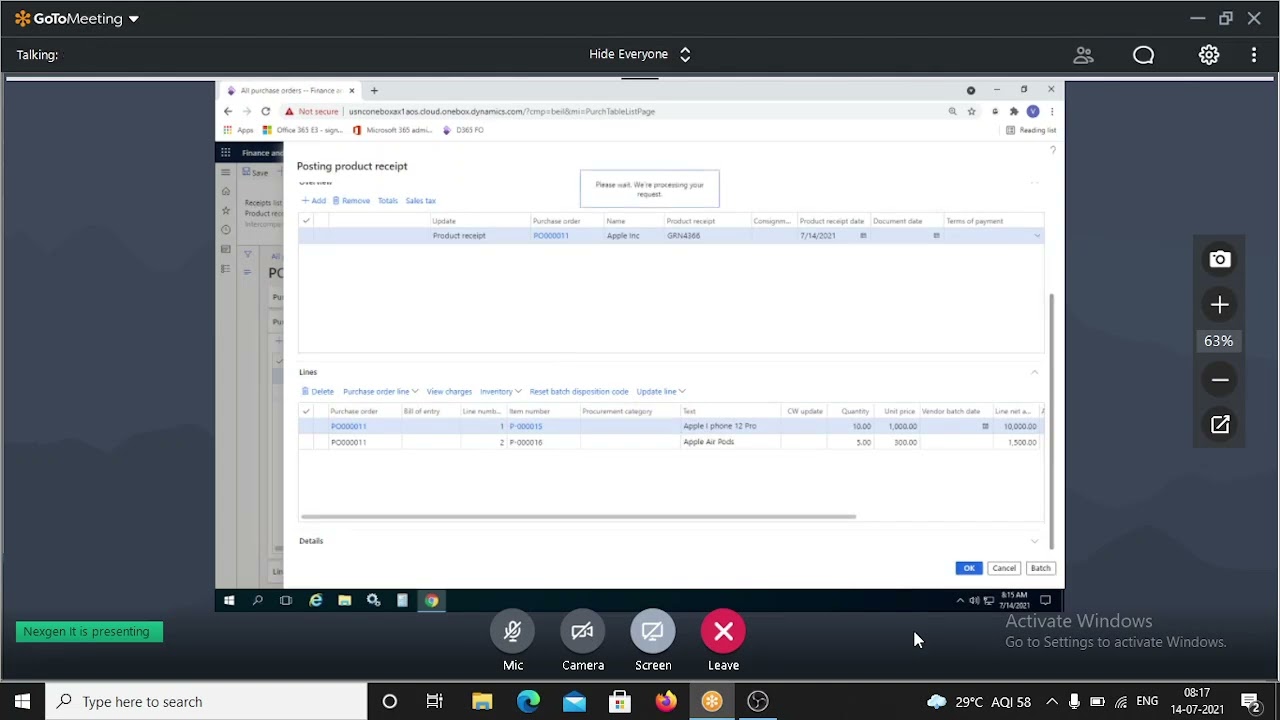Click the Batch button
This screenshot has width=1280, height=720.
(x=1040, y=568)
